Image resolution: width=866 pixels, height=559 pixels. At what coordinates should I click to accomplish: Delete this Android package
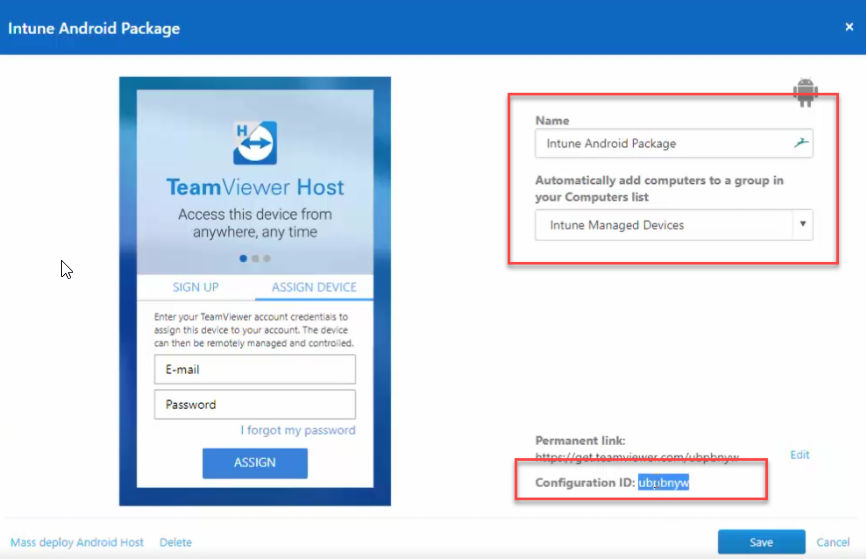176,542
